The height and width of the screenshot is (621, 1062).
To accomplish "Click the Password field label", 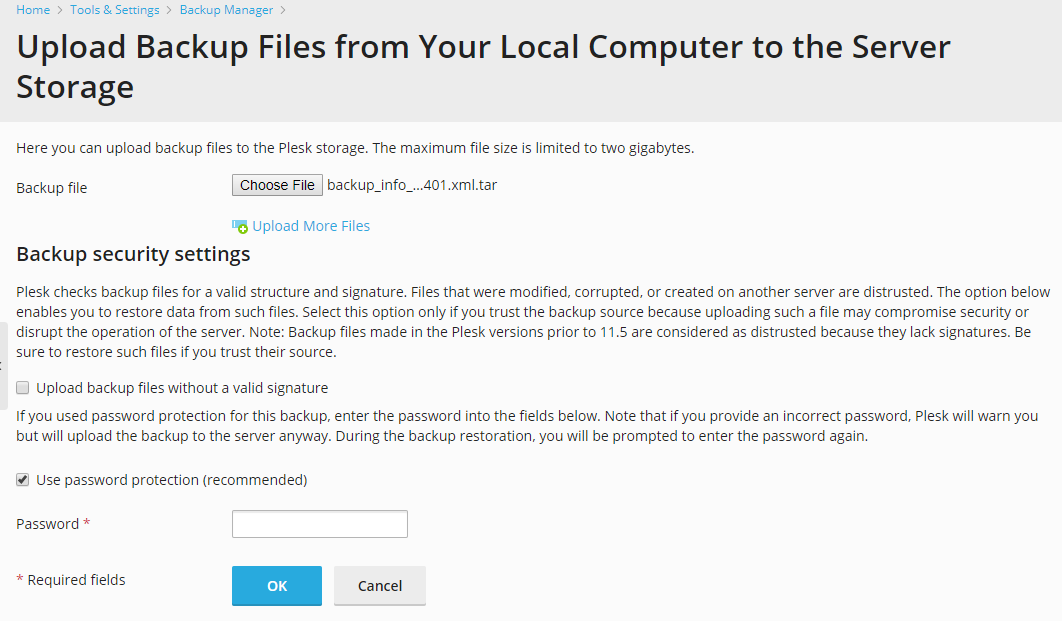I will (x=48, y=524).
